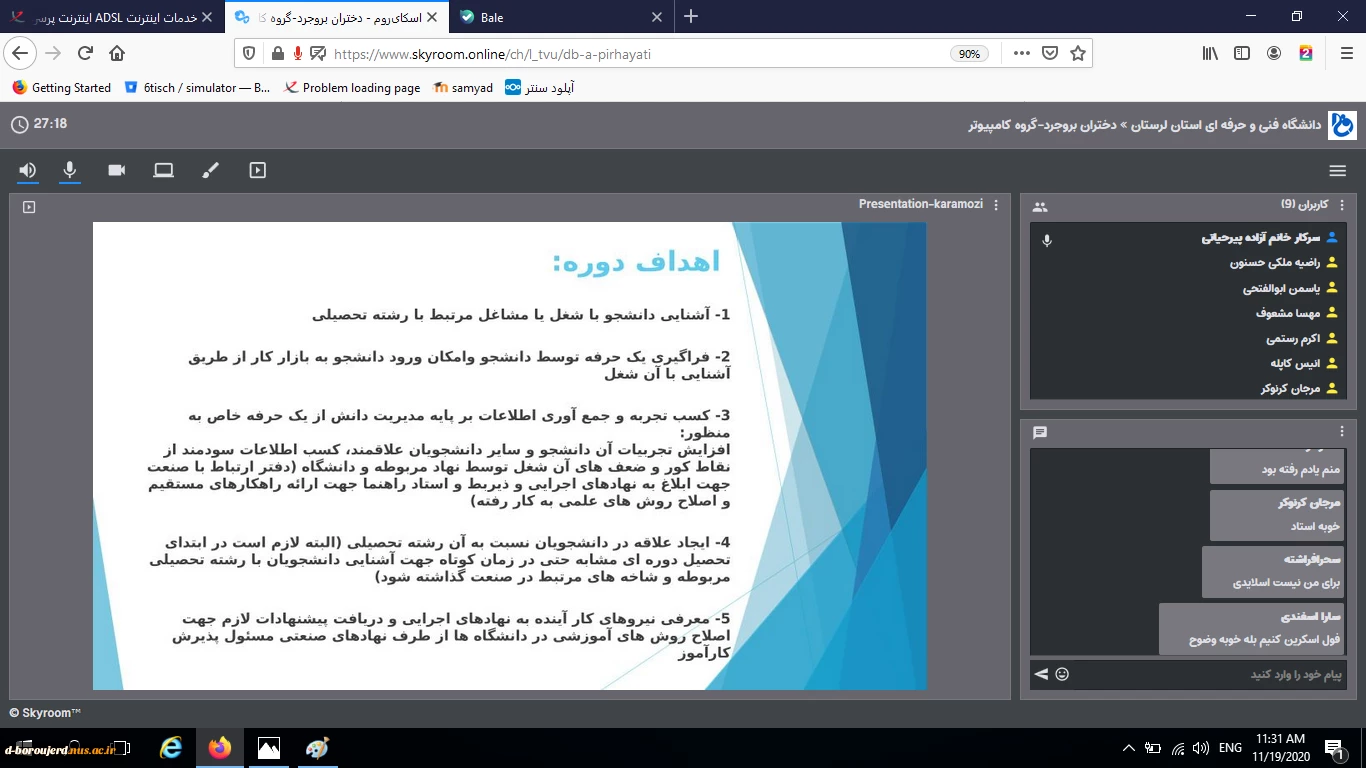Viewport: 1366px width, 768px height.
Task: Open the Firefox account icon
Action: (x=1274, y=54)
